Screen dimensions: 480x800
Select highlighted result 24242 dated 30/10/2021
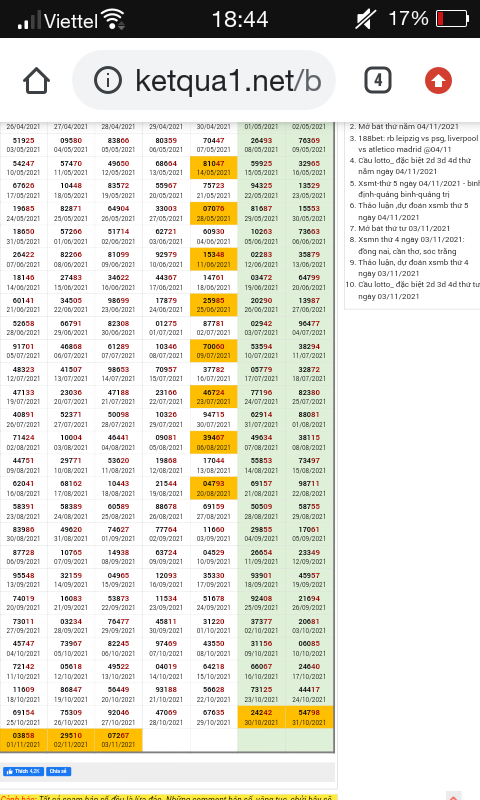click(261, 717)
